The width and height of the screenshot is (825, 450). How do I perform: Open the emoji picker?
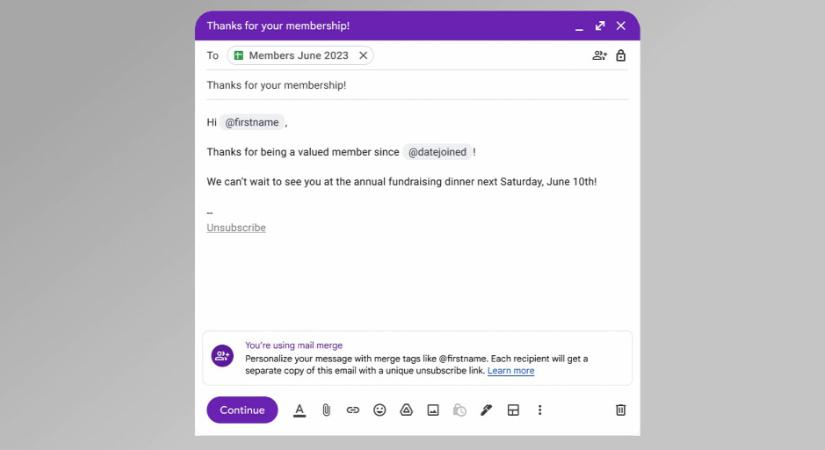[x=379, y=410]
